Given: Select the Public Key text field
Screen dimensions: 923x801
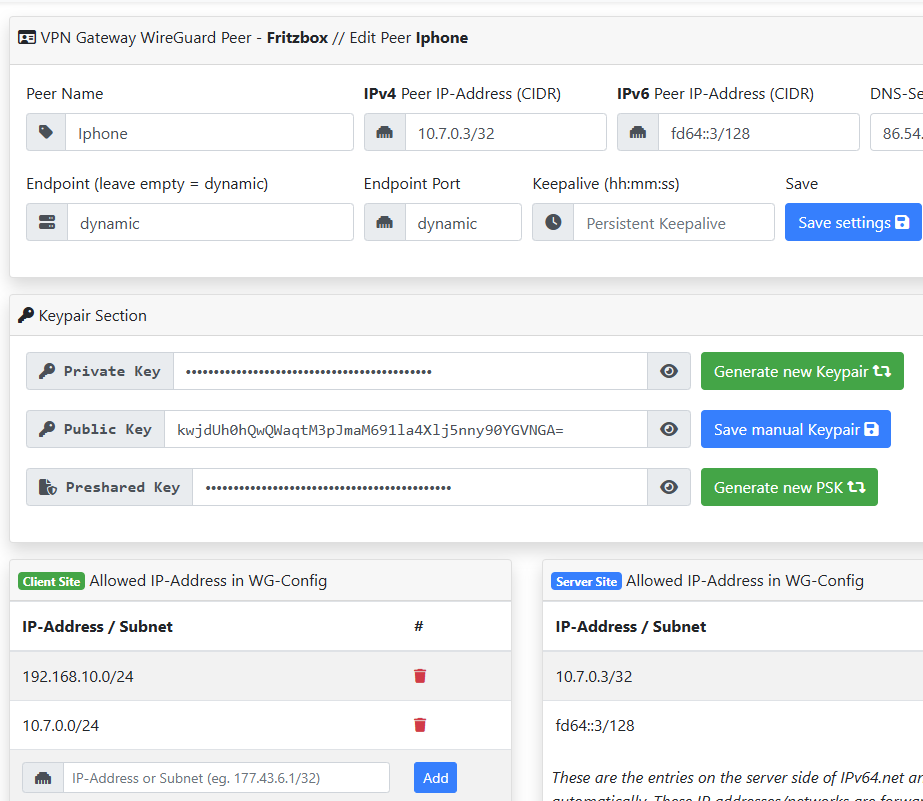Looking at the screenshot, I should [x=405, y=429].
